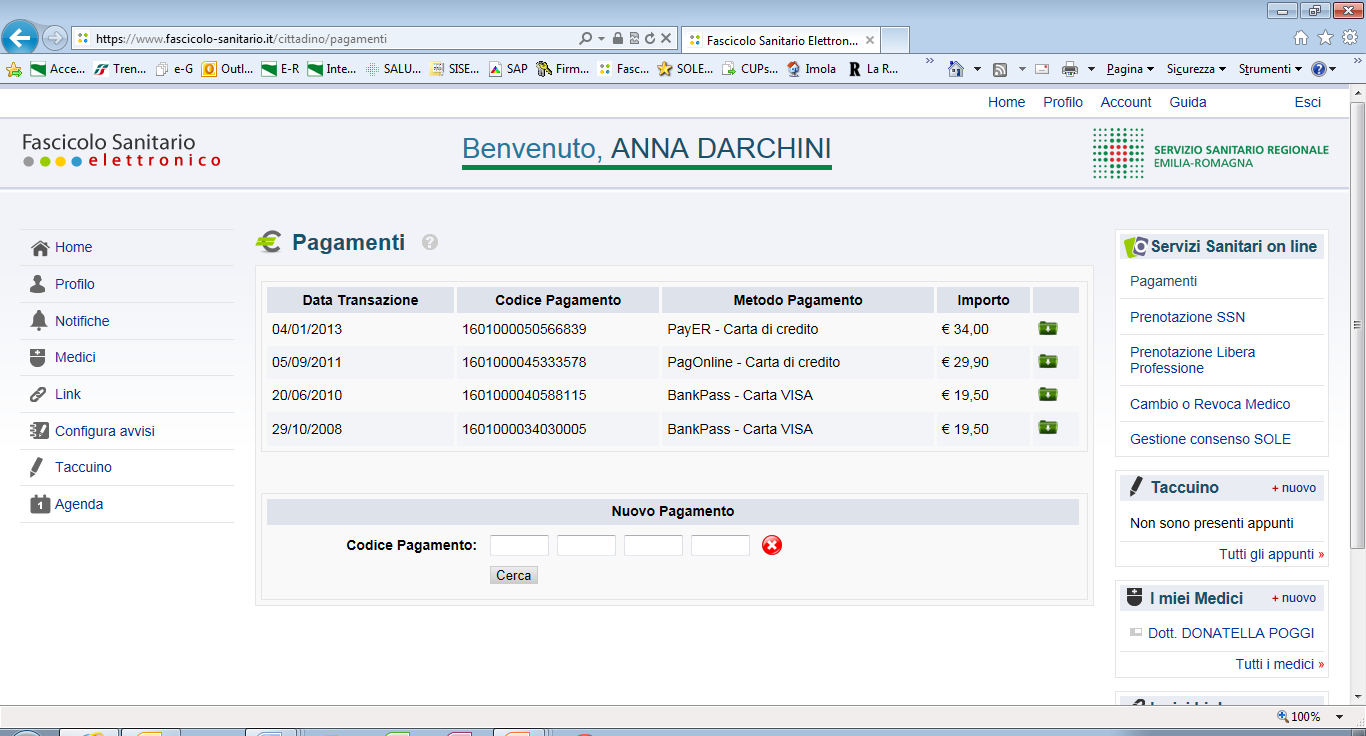Expand home page dropdown arrow in command bar
Viewport: 1366px width, 736px height.
pyautogui.click(x=978, y=69)
